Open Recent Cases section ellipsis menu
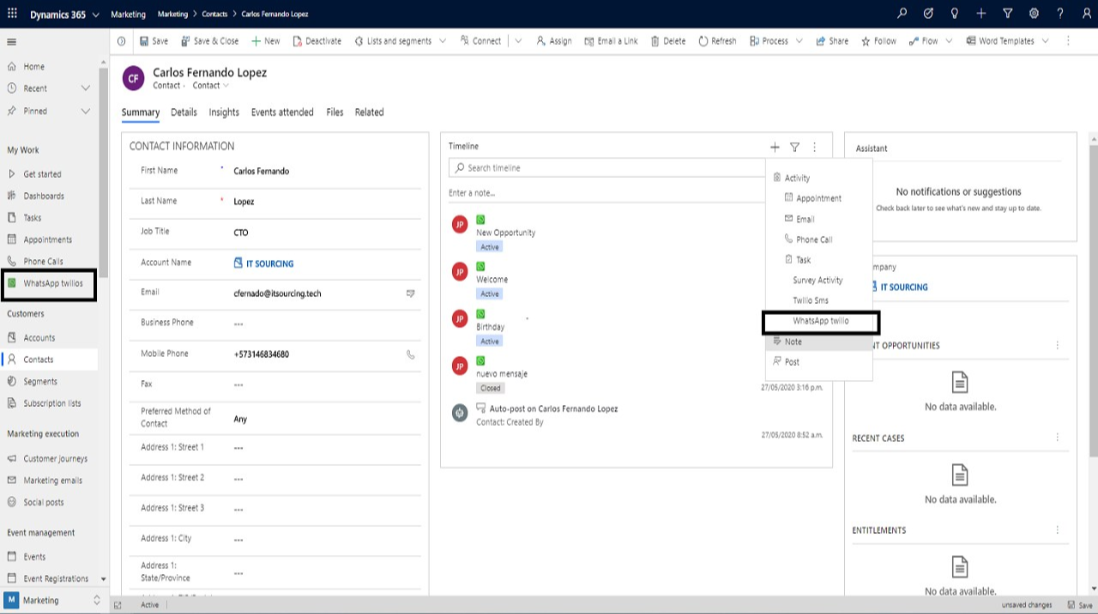The height and width of the screenshot is (614, 1098). pos(1057,438)
